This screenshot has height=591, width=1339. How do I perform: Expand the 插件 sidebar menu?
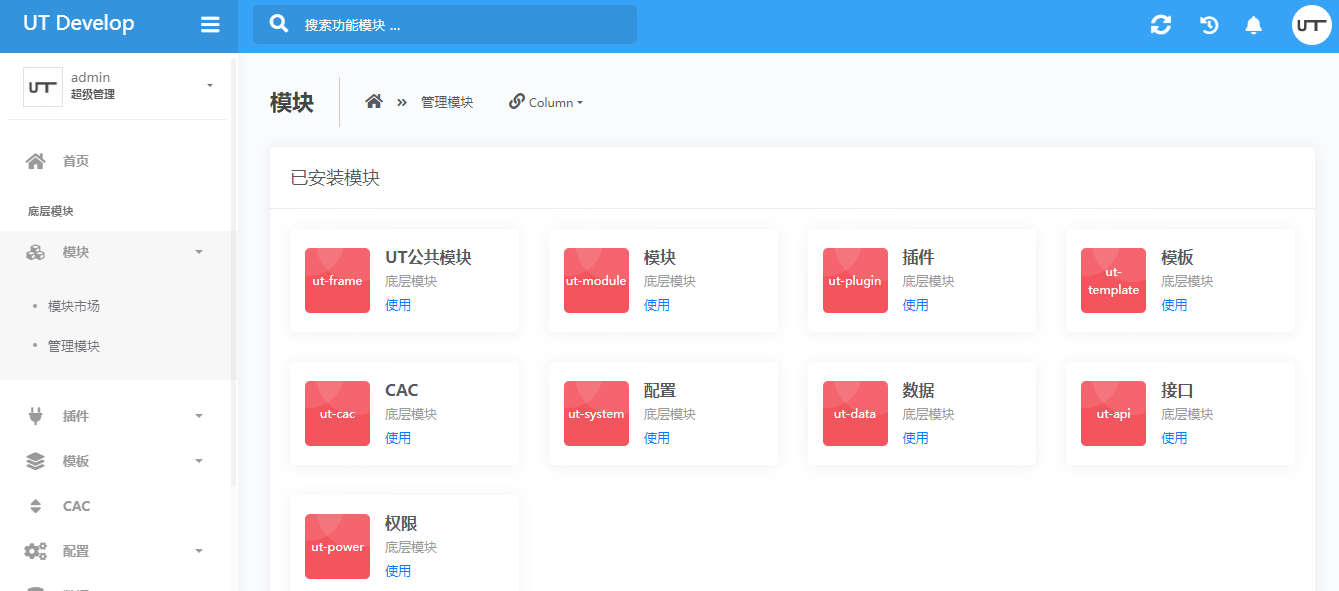point(116,416)
